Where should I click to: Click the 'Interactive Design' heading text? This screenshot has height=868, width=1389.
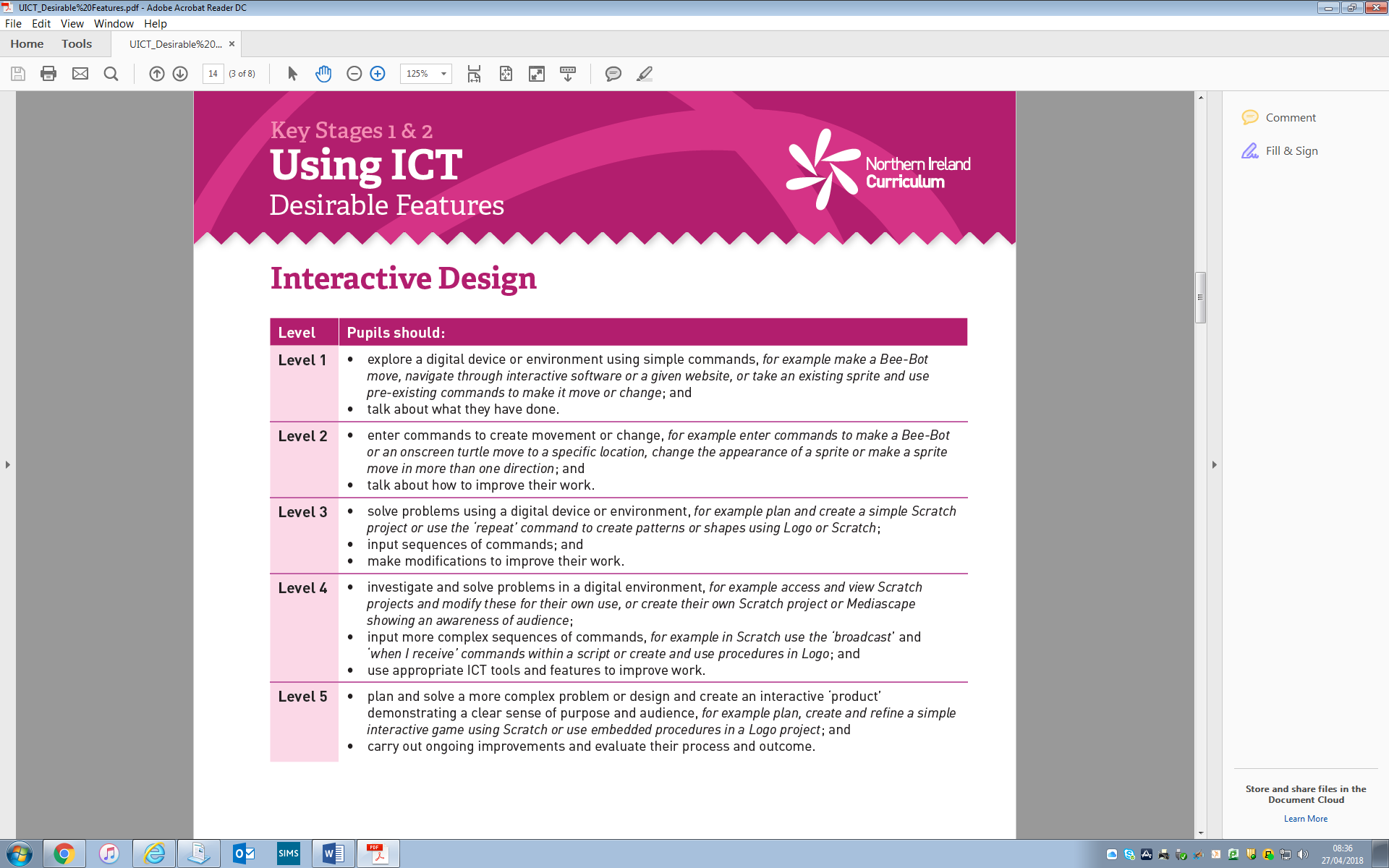(x=404, y=279)
